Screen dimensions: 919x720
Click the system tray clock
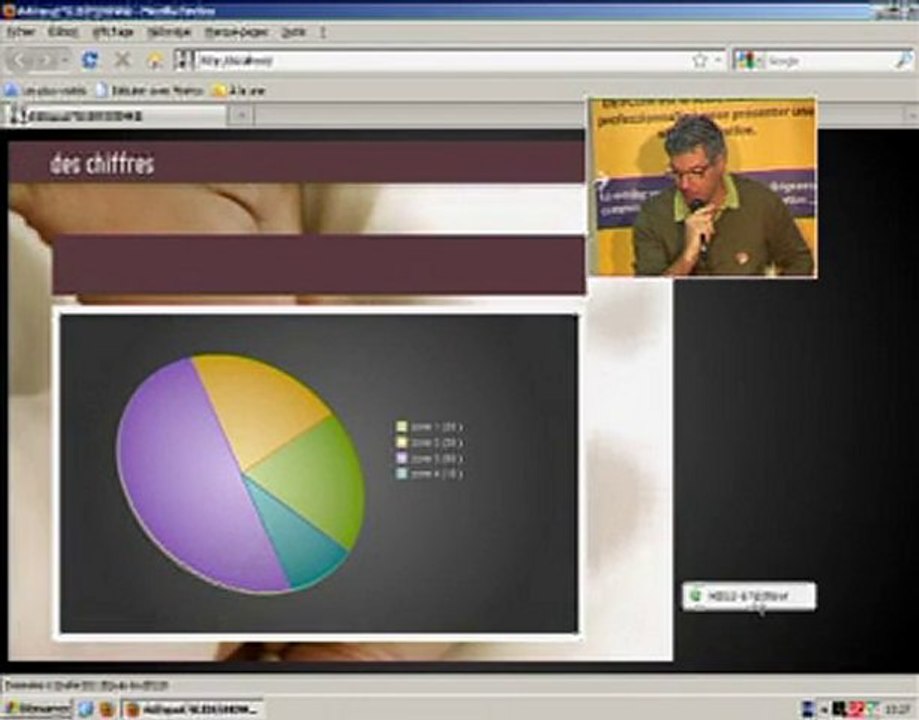pos(897,709)
